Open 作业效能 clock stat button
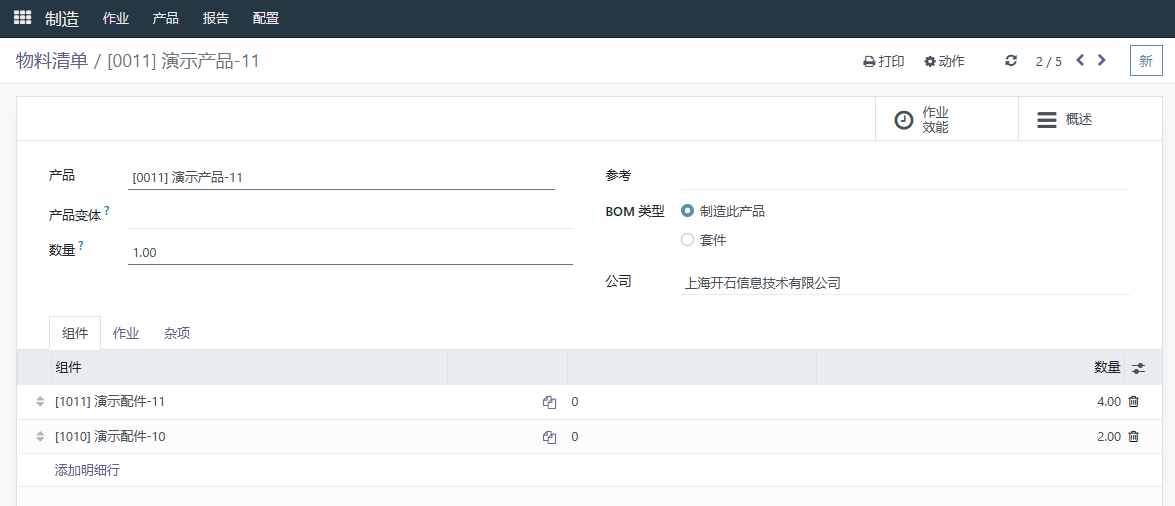 946,119
